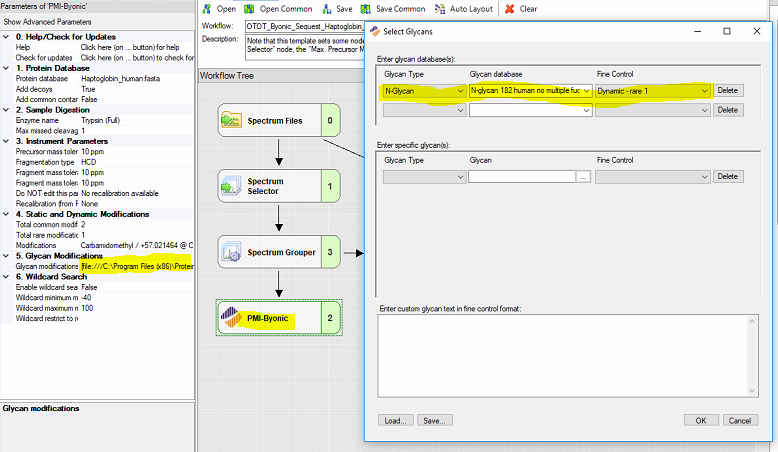Select the Spectrum Selector node icon
This screenshot has width=778, height=452.
coord(231,186)
